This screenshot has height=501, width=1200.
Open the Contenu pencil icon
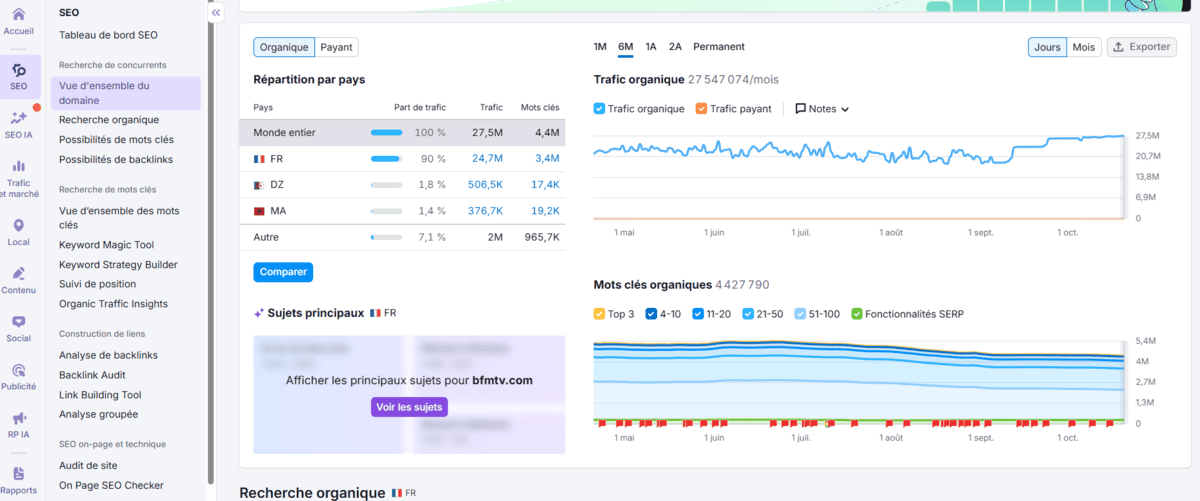pos(19,273)
